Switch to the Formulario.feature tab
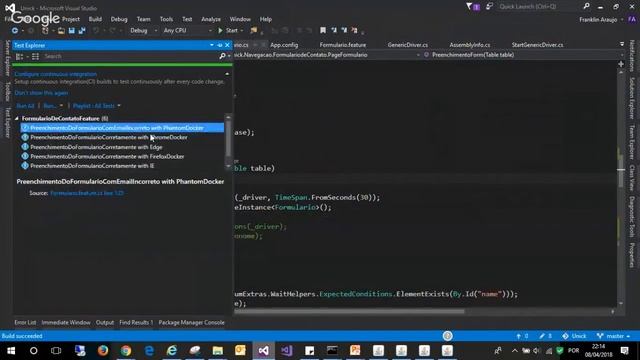The width and height of the screenshot is (640, 360). click(342, 45)
